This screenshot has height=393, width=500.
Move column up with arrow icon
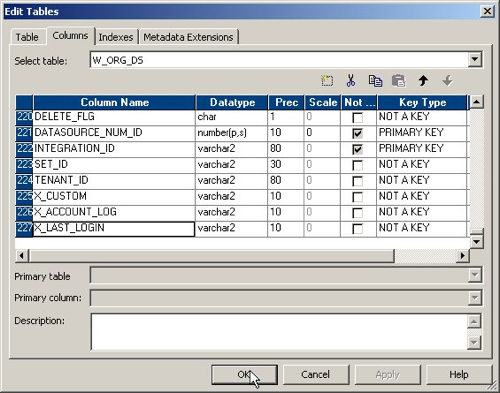coord(423,81)
